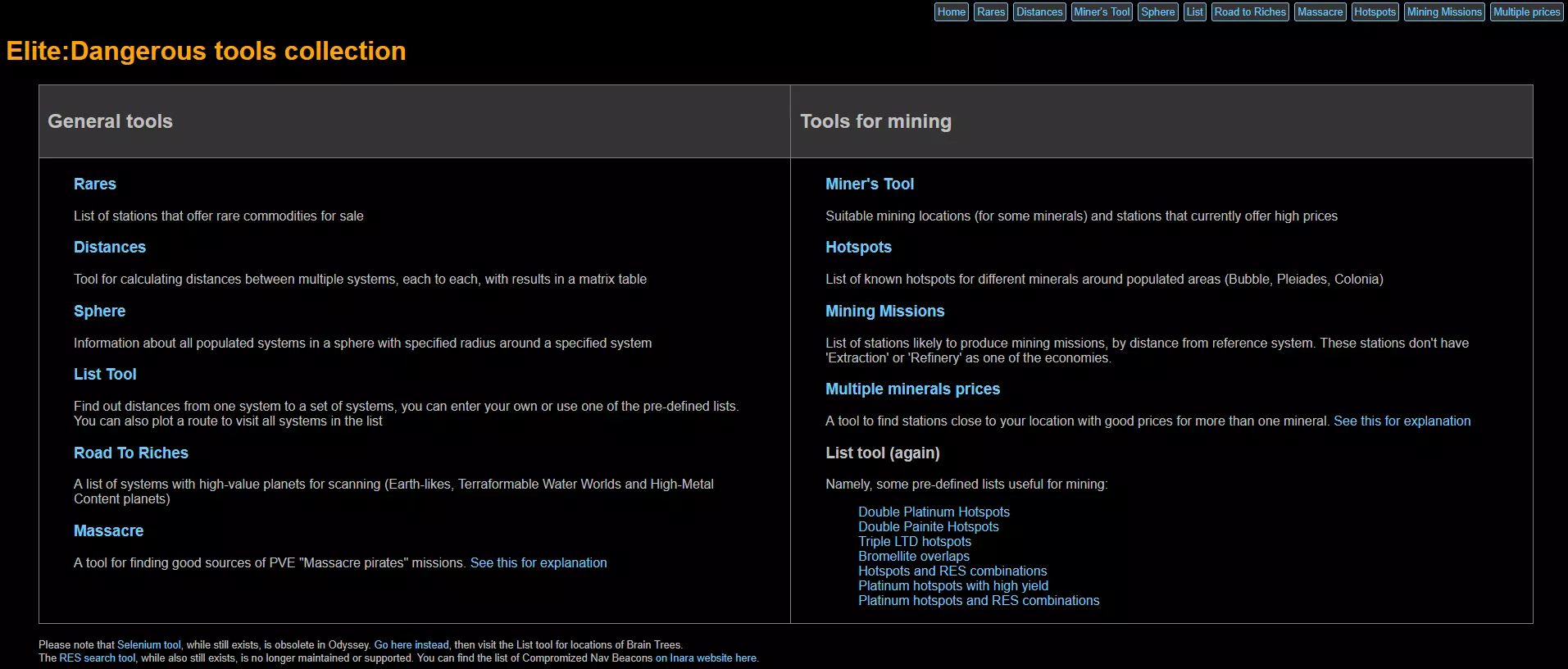The width and height of the screenshot is (1568, 669).
Task: Click the Hotspots button in top navigation
Action: point(1375,11)
